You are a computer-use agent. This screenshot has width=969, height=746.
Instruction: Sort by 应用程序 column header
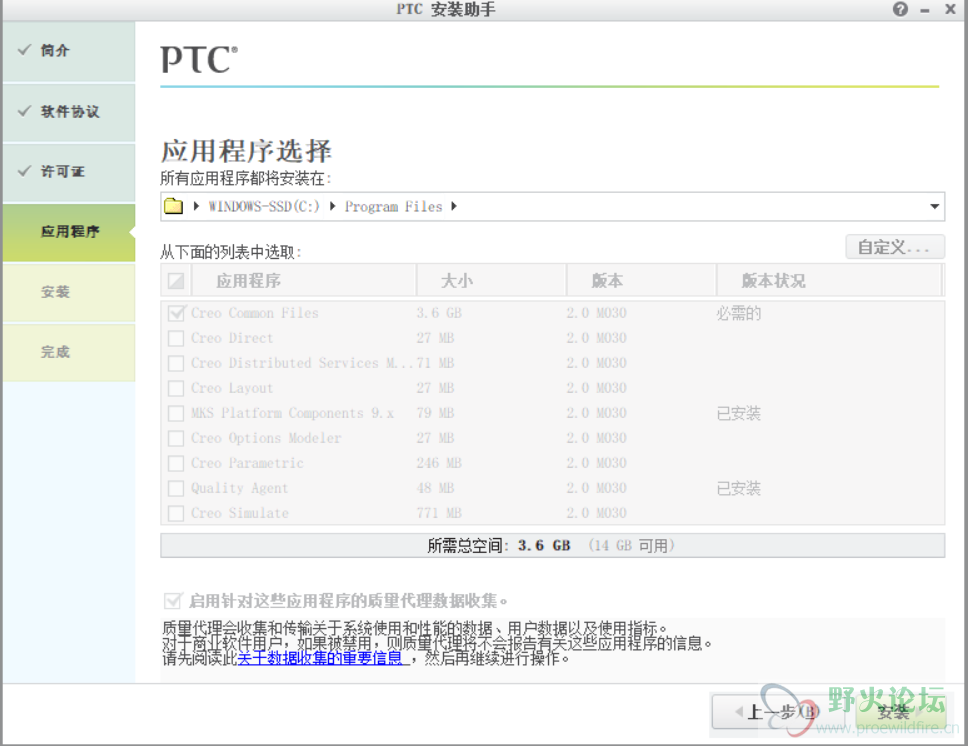point(304,281)
